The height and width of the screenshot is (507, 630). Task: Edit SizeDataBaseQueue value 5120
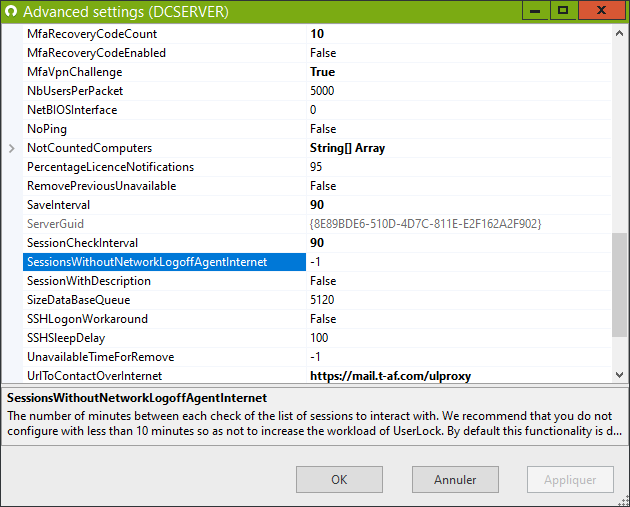[459, 300]
